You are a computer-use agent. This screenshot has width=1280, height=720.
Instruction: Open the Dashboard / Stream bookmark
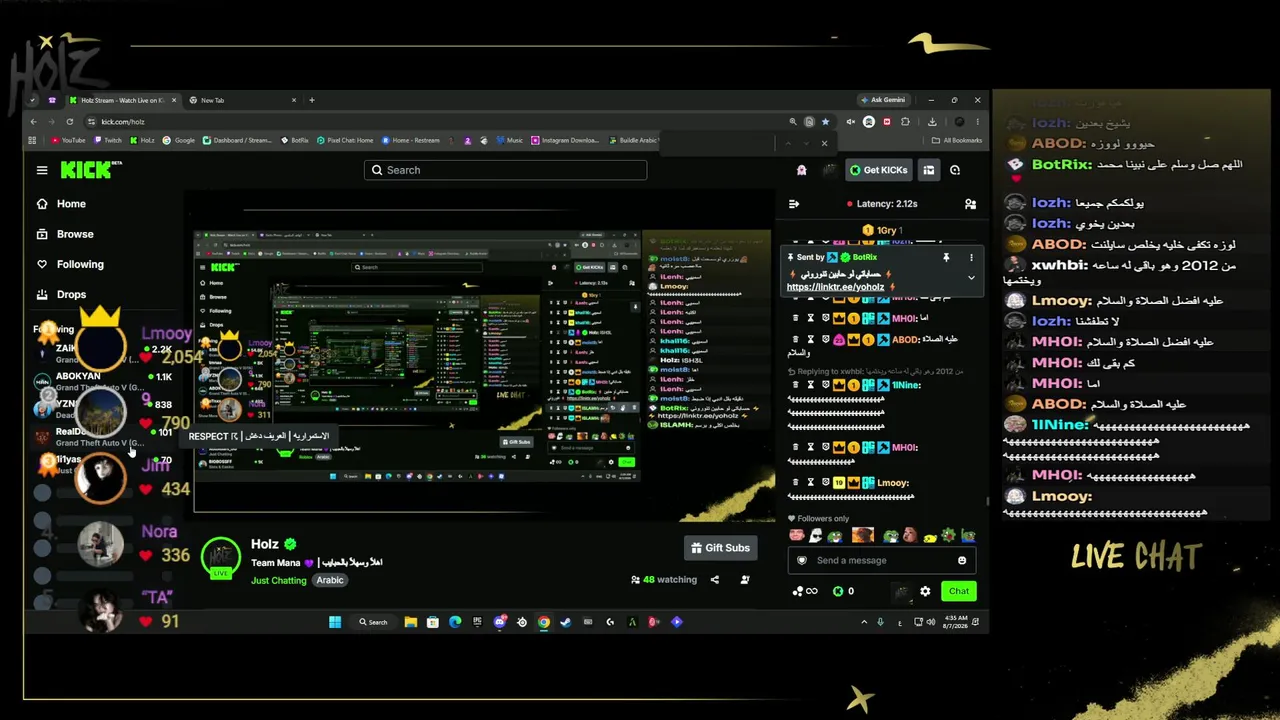237,141
